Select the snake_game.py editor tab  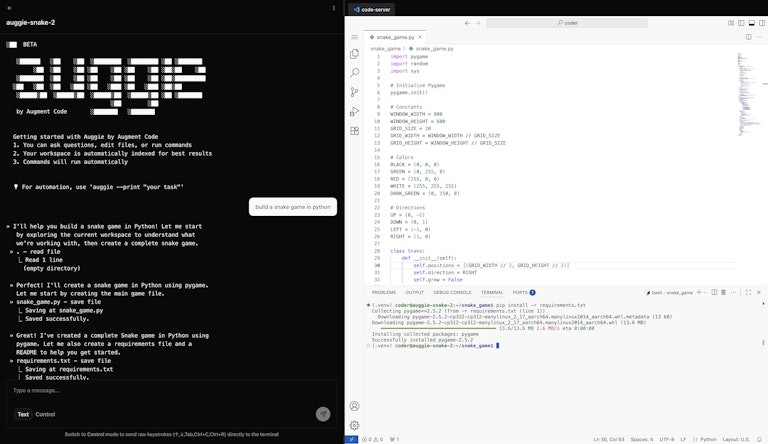[395, 37]
